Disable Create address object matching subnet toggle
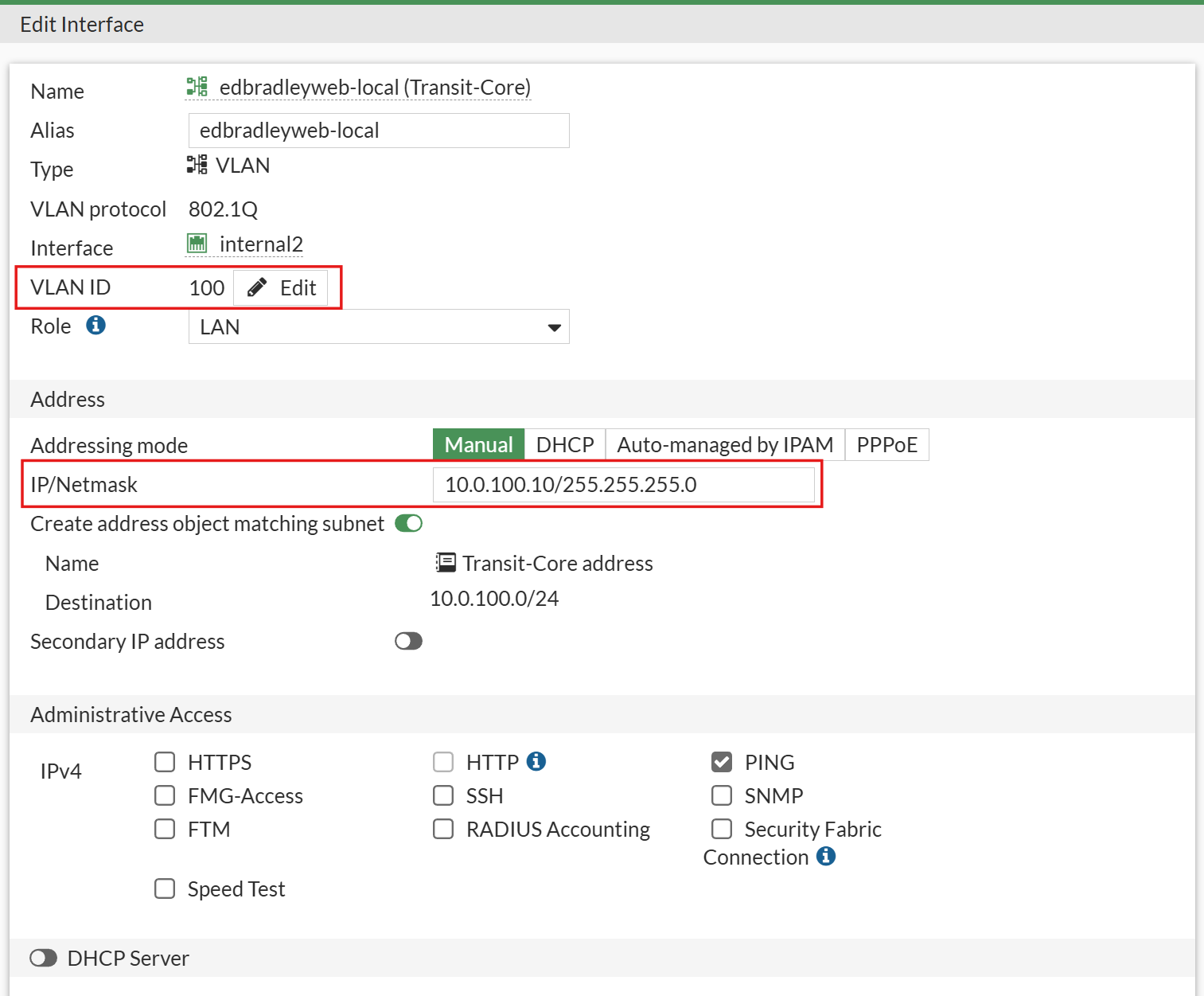This screenshot has width=1204, height=996. 409,523
